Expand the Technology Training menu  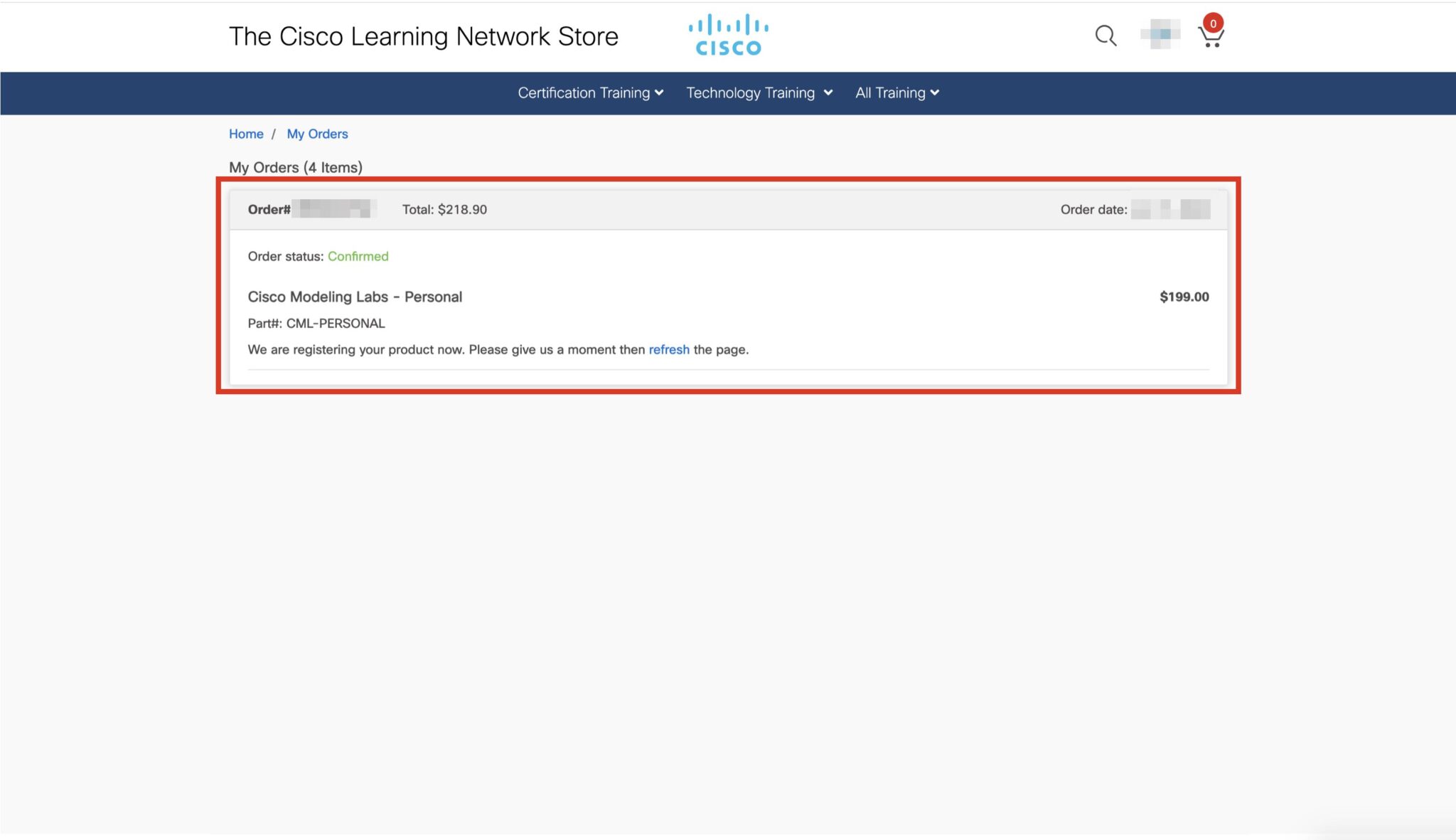point(759,92)
